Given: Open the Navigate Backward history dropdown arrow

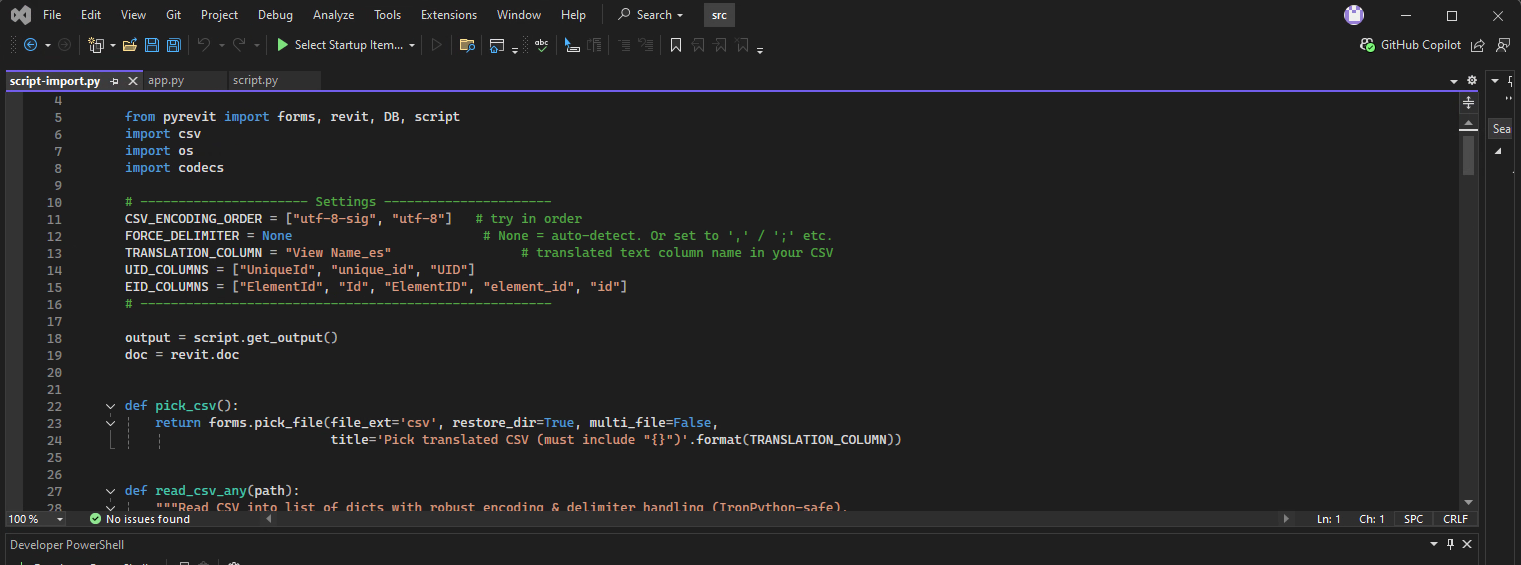Looking at the screenshot, I should 47,45.
